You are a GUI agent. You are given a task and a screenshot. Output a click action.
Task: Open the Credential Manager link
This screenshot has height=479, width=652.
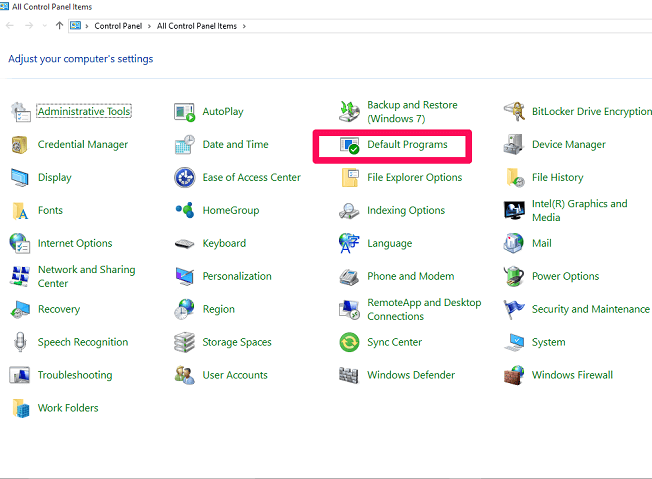[83, 144]
